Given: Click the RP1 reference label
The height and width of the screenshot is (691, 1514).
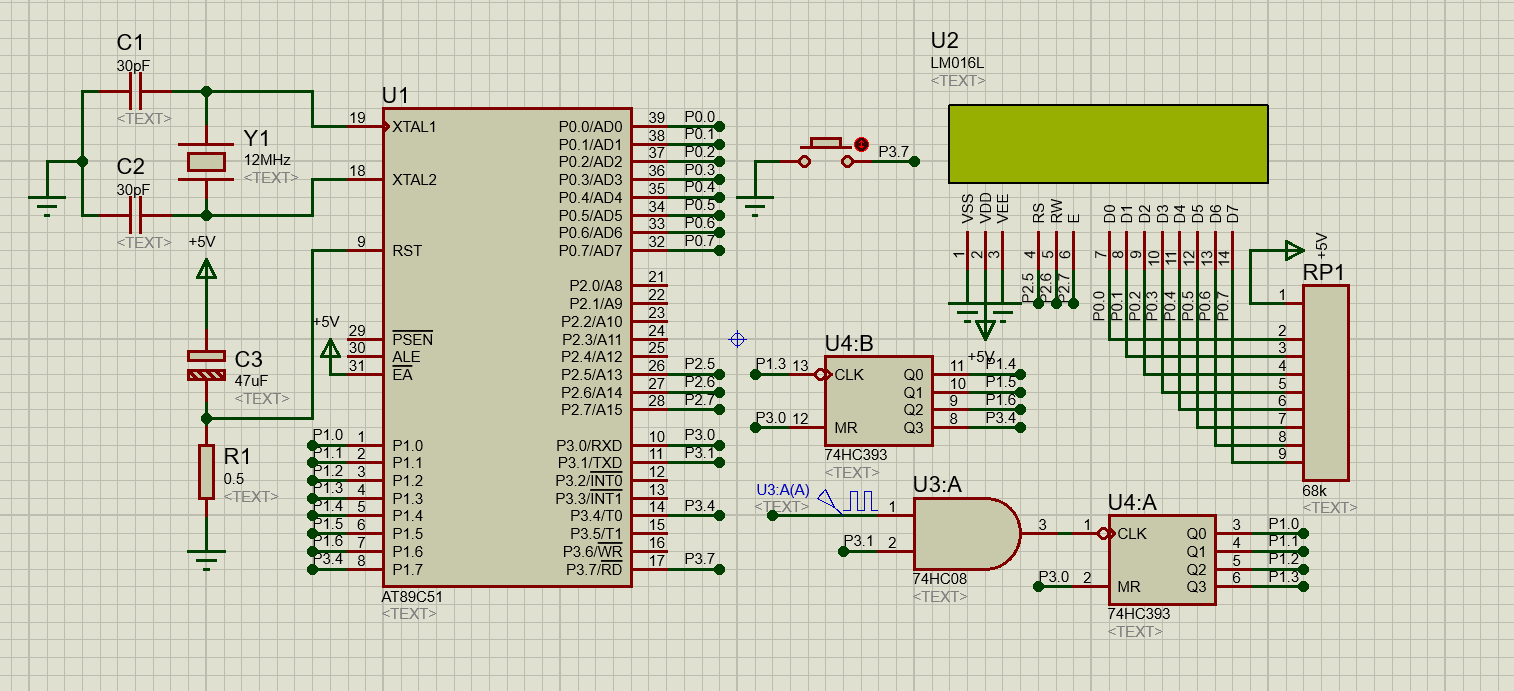Looking at the screenshot, I should 1324,272.
